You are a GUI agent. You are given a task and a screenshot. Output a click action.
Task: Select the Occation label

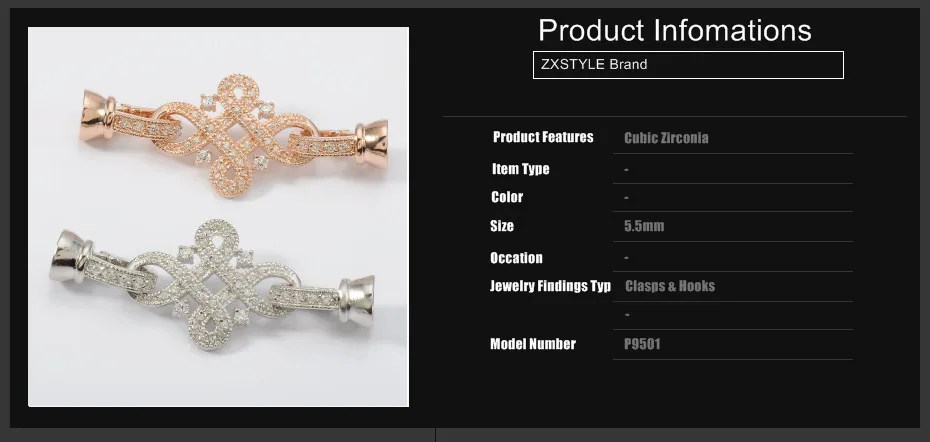coord(516,258)
